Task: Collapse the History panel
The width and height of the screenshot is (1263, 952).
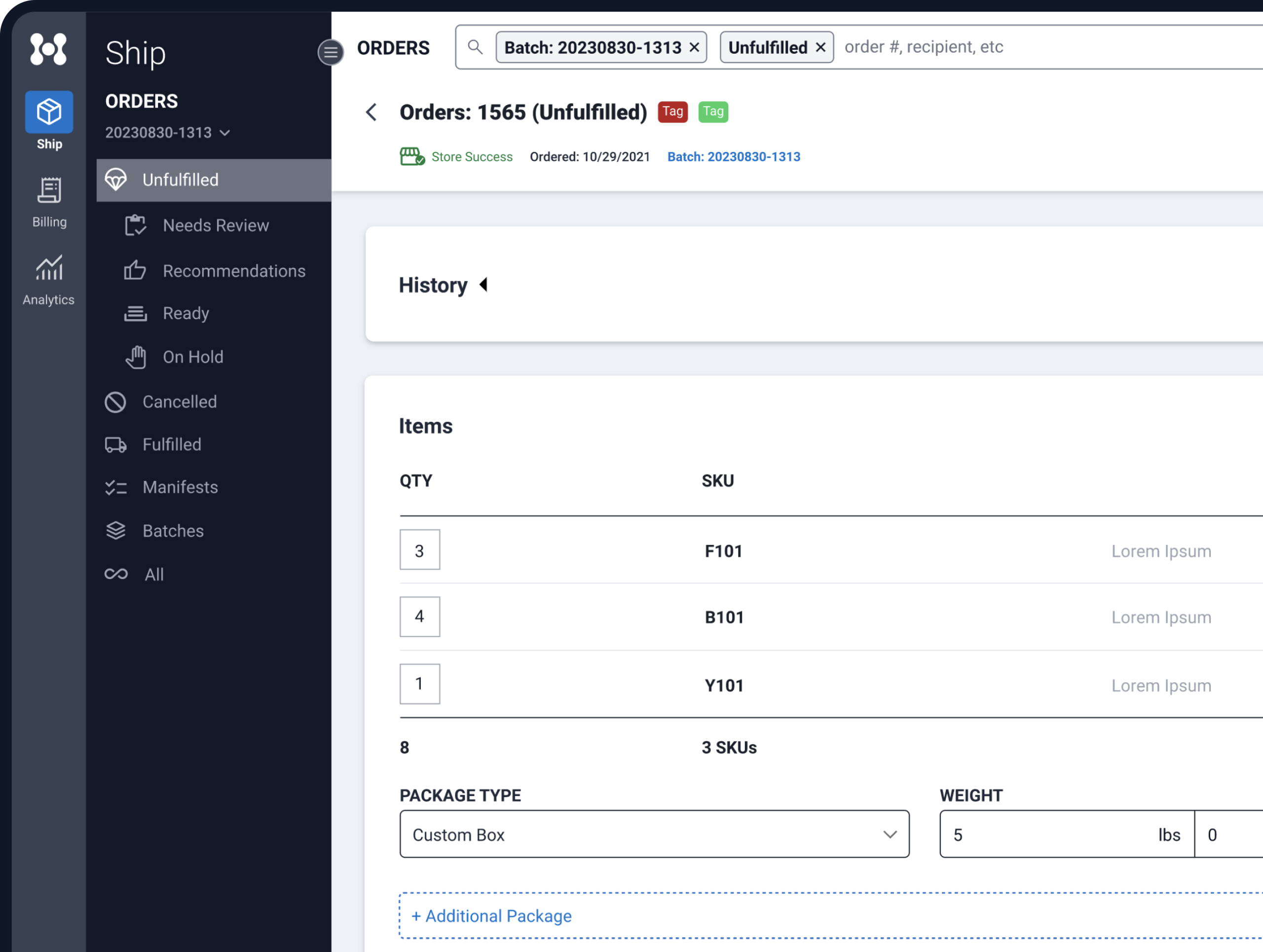Action: (x=483, y=285)
